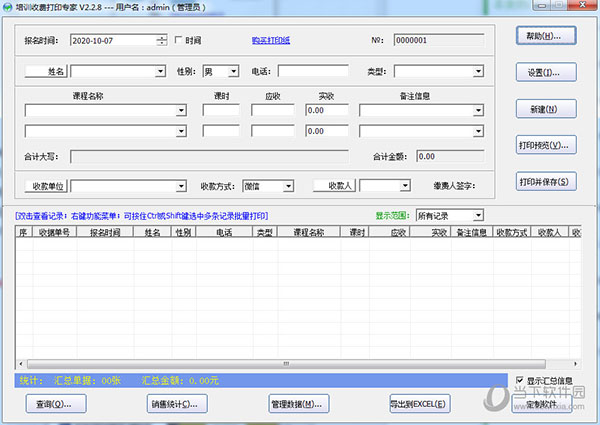
Task: Click the 应收 table column header
Action: point(390,232)
